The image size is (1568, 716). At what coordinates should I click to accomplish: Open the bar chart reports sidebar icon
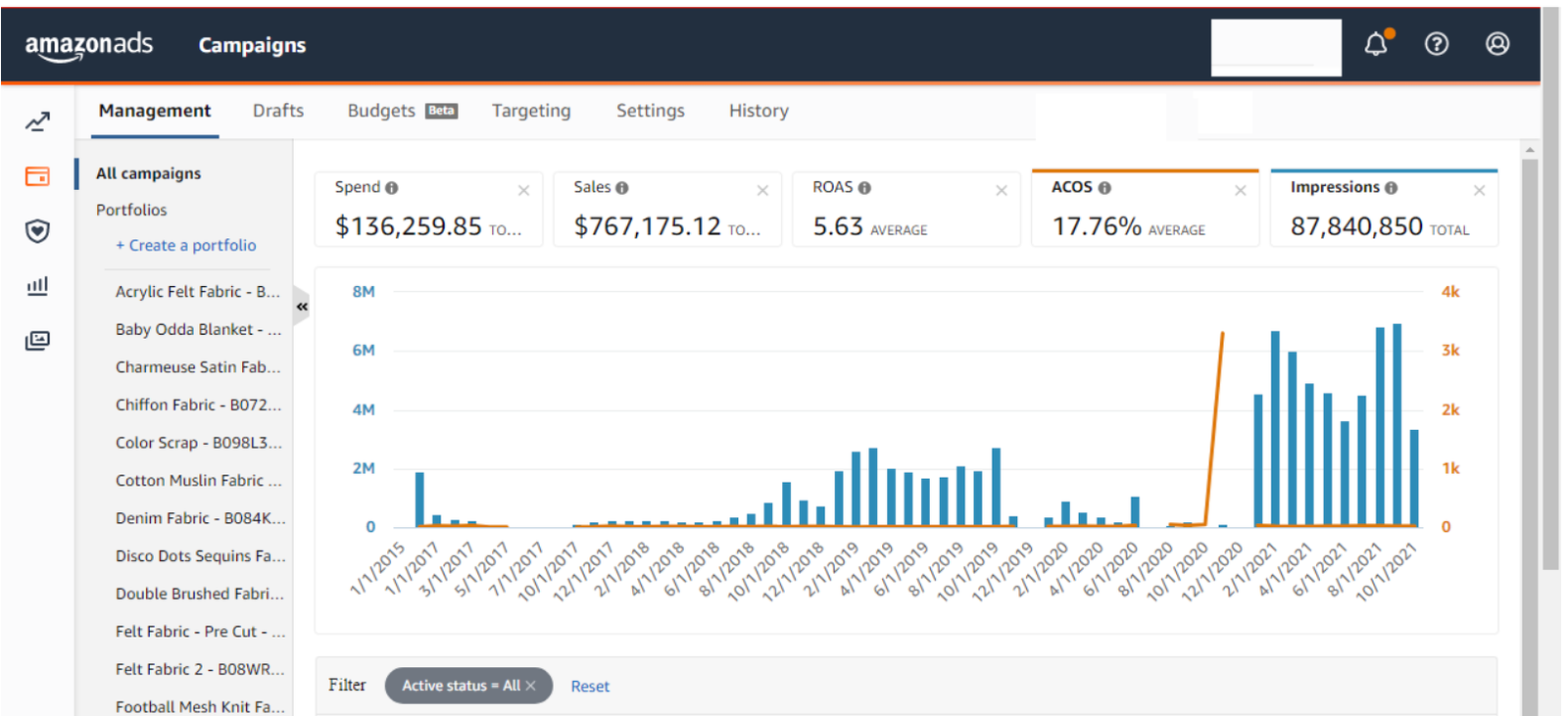[x=37, y=286]
